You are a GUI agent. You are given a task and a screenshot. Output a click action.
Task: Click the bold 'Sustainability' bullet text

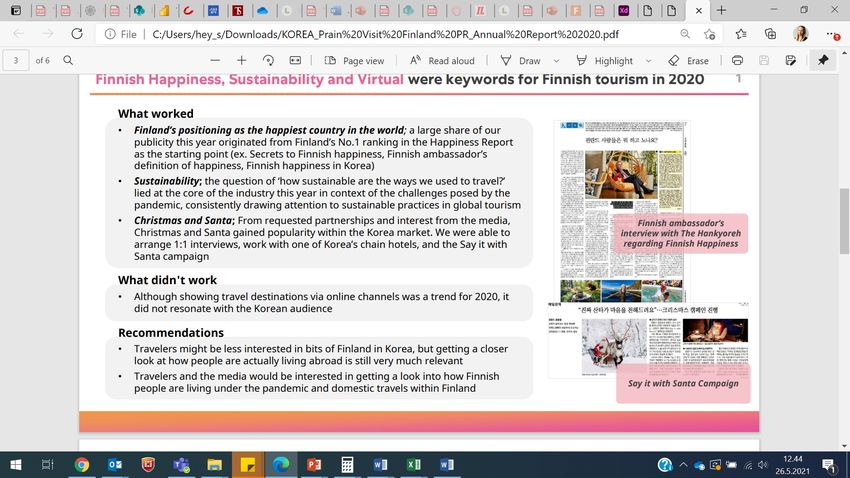point(167,181)
